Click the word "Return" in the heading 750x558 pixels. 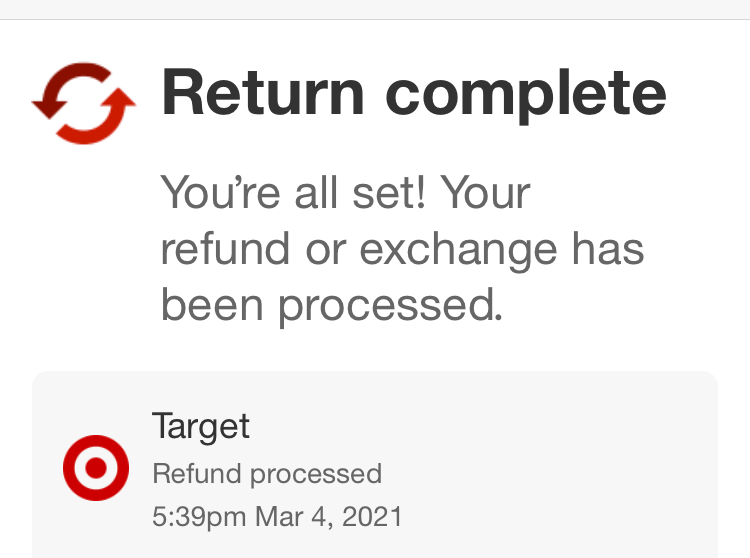point(262,93)
